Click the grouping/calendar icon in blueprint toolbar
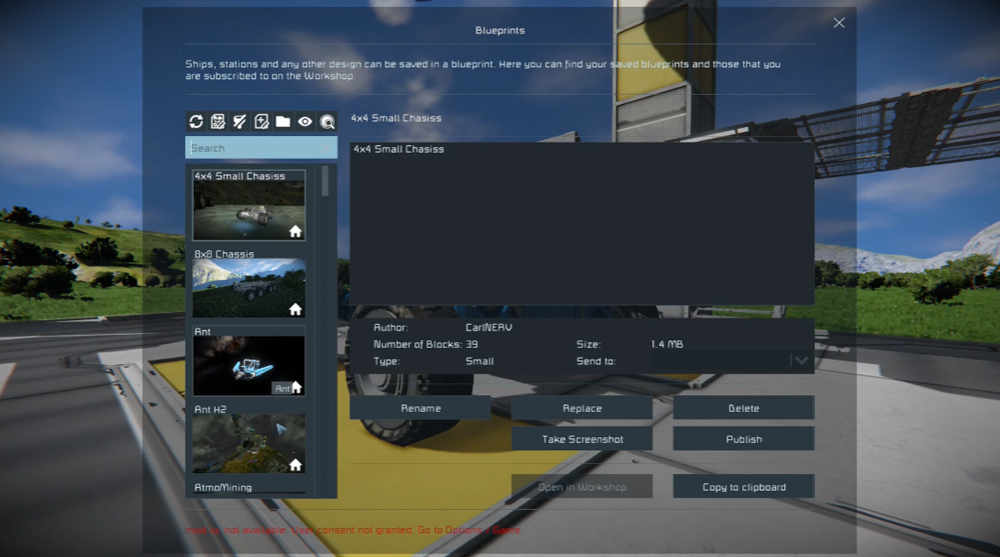The width and height of the screenshot is (1000, 557). pos(218,122)
